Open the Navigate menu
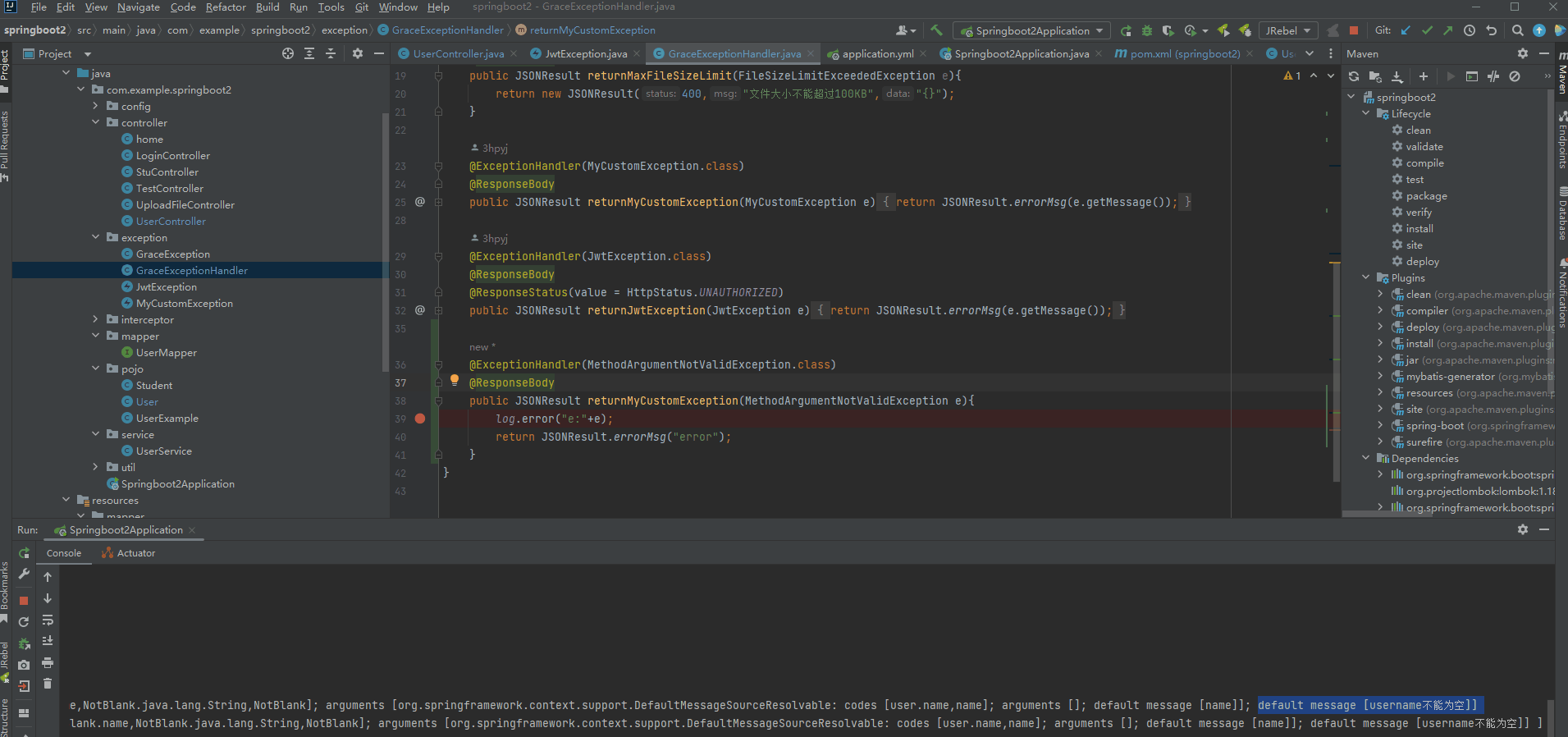The height and width of the screenshot is (737, 1568). tap(139, 7)
